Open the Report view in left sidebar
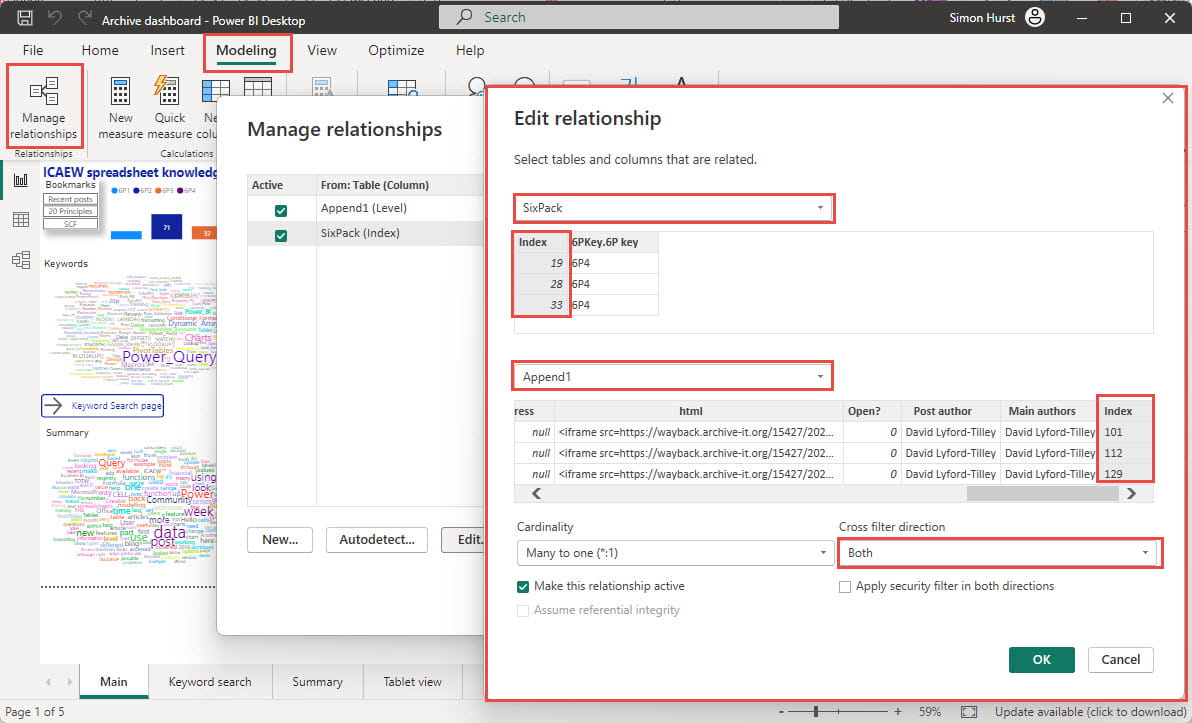Screen dimensions: 1192x723 click(20, 180)
